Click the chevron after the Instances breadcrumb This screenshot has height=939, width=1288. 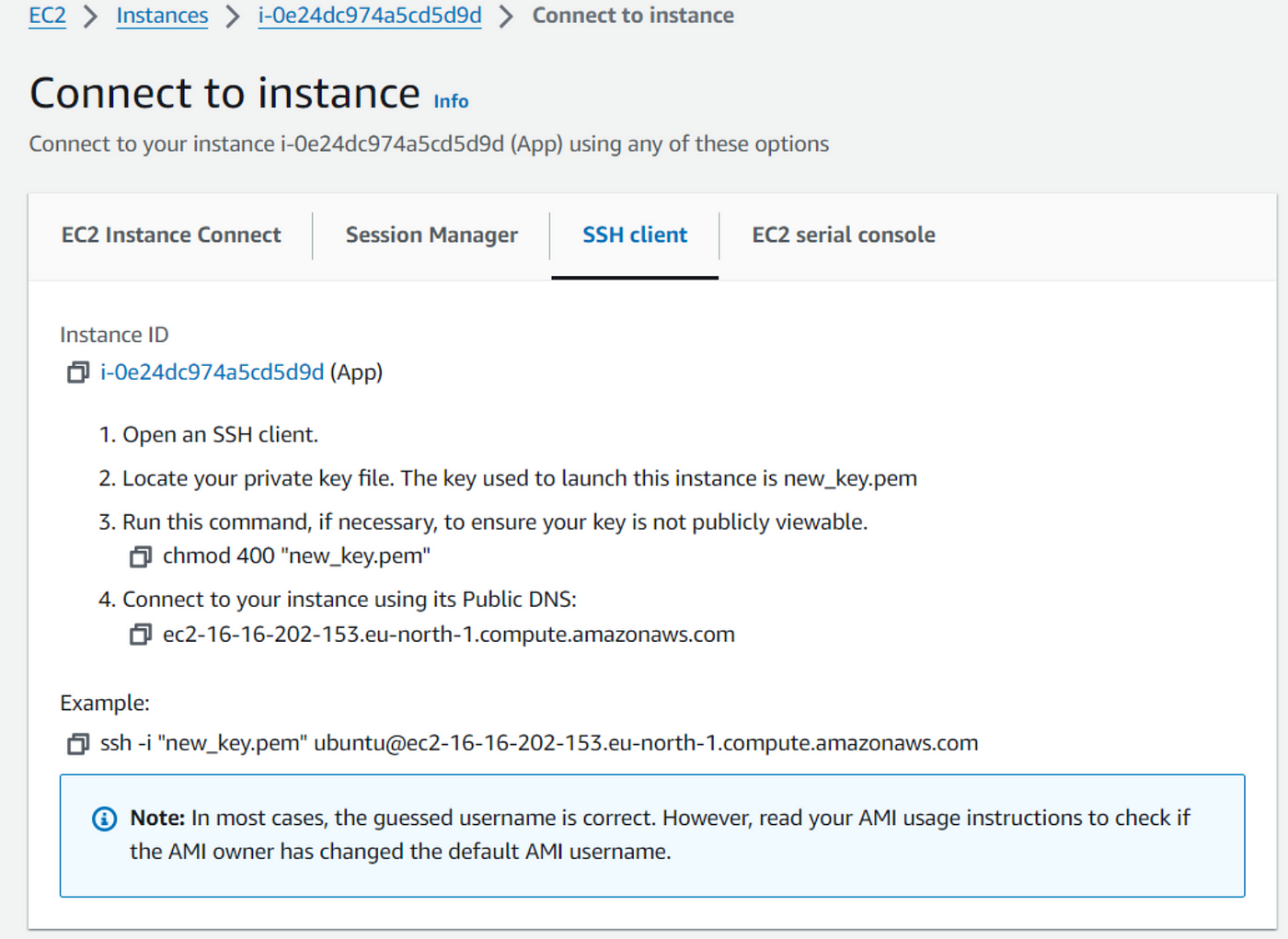233,16
